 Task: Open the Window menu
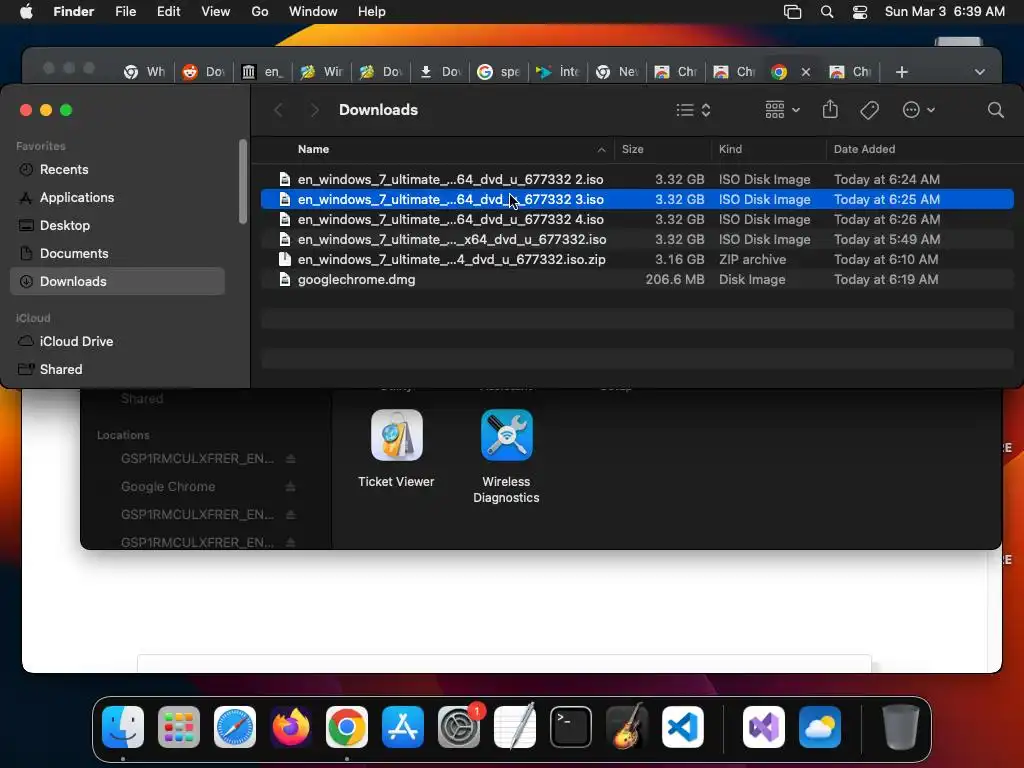coord(313,12)
